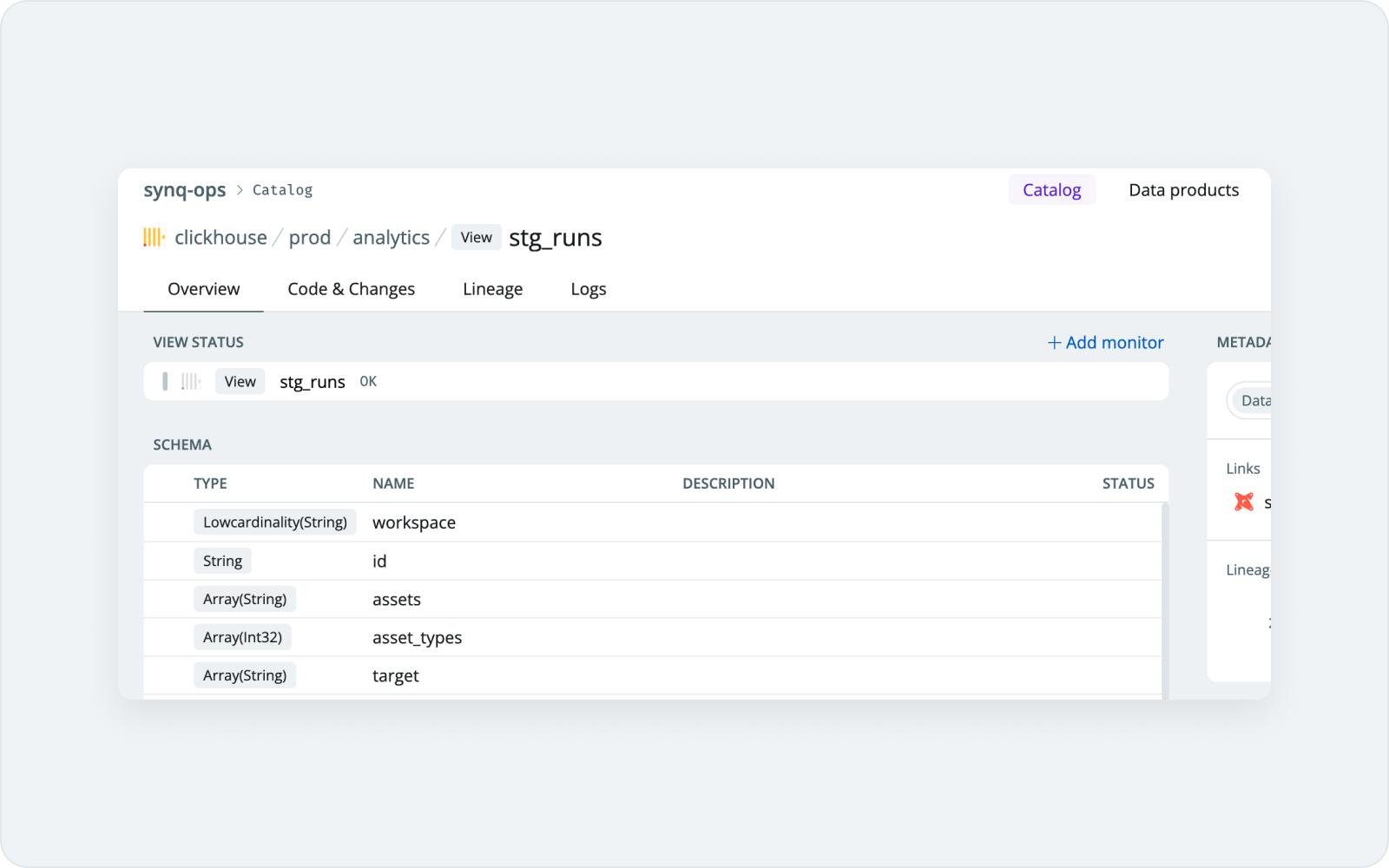Click the Array(Int32) type badge
The height and width of the screenshot is (868, 1389).
(242, 637)
